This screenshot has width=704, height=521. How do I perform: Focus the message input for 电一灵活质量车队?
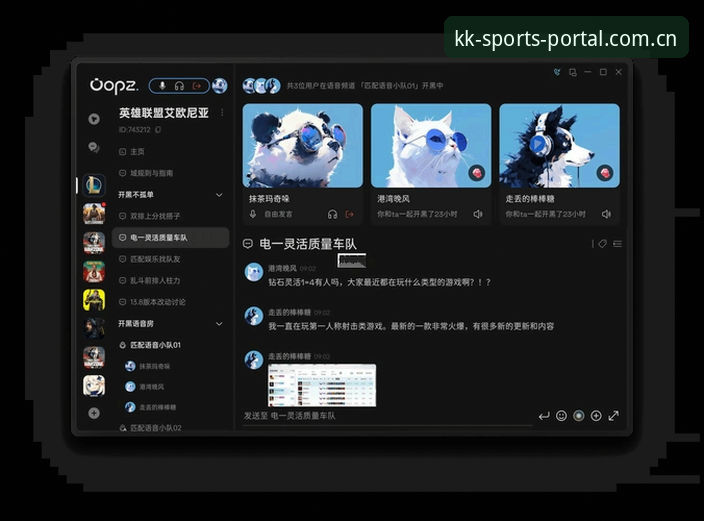(388, 416)
